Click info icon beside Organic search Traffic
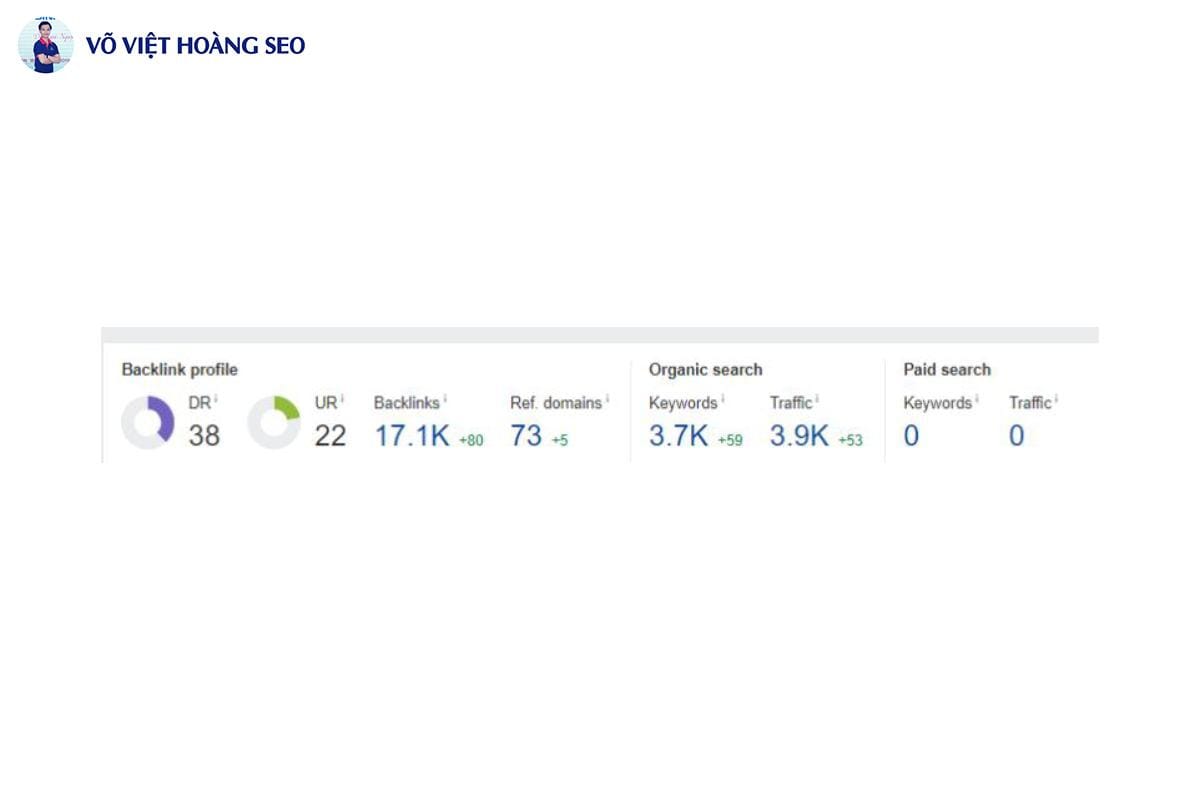The height and width of the screenshot is (790, 1200). (x=817, y=399)
